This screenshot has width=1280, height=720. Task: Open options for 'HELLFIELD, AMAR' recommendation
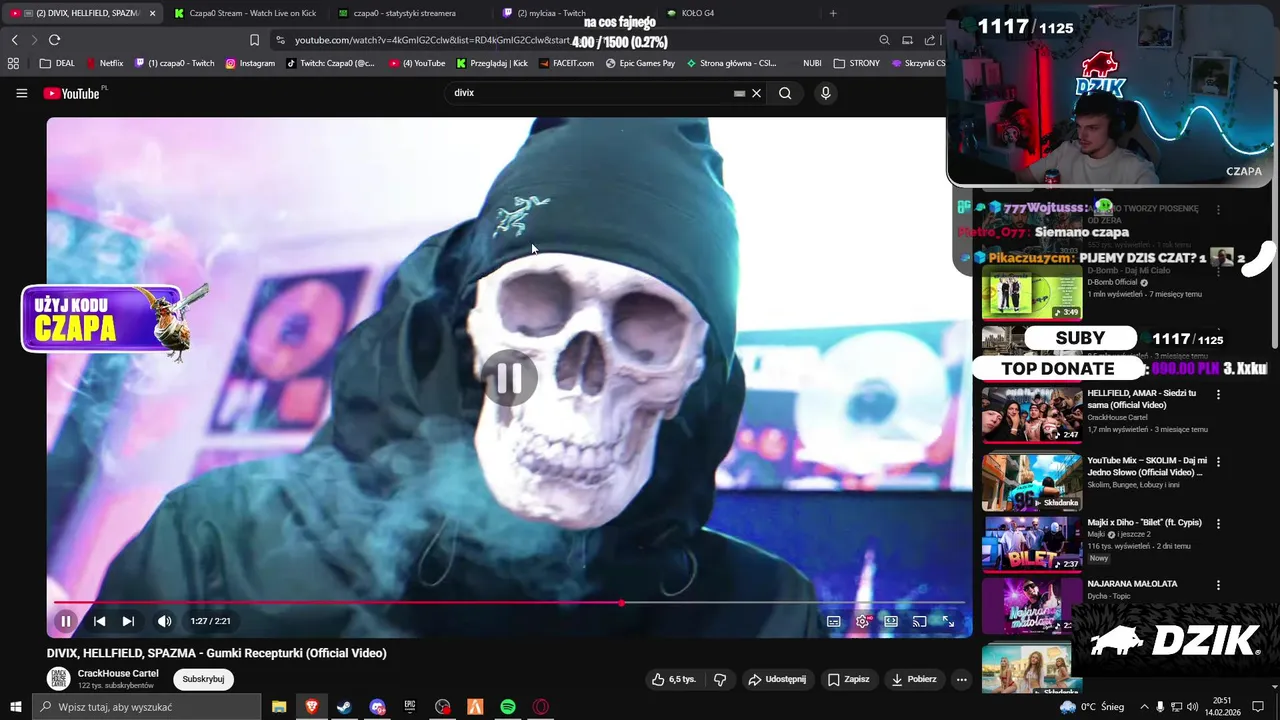click(x=1218, y=395)
